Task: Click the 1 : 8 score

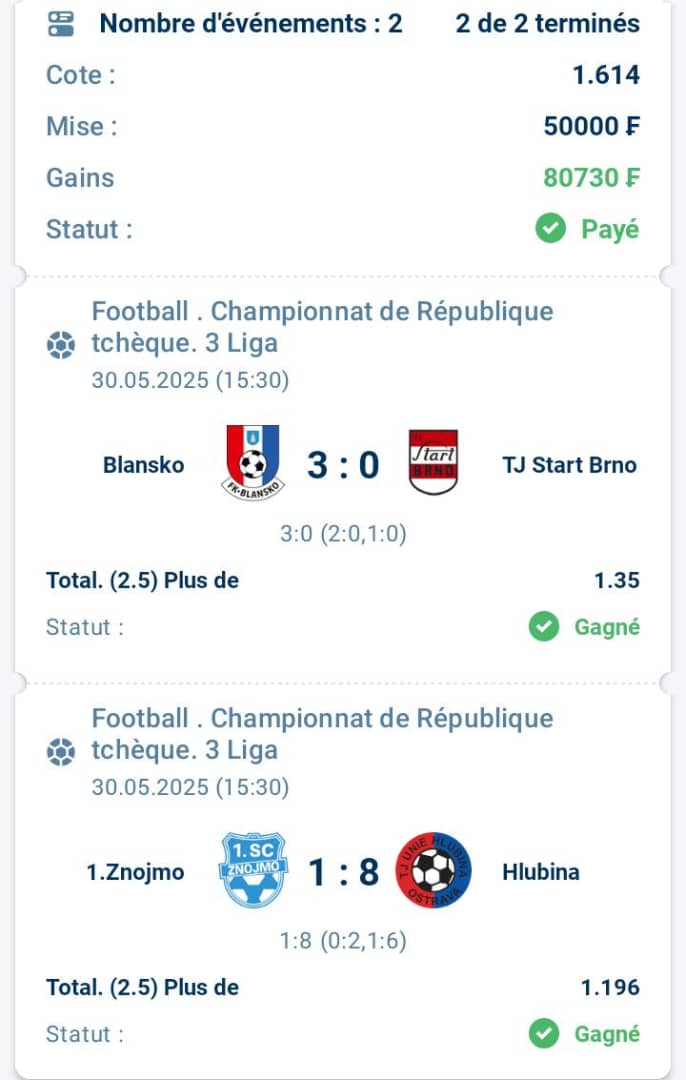Action: click(343, 872)
